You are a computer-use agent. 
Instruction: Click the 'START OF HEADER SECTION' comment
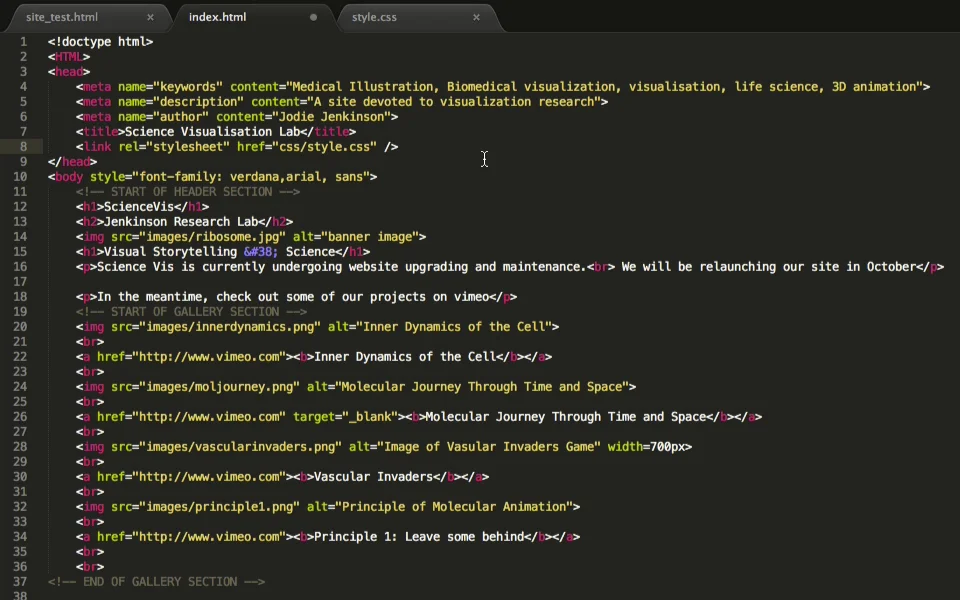[188, 192]
